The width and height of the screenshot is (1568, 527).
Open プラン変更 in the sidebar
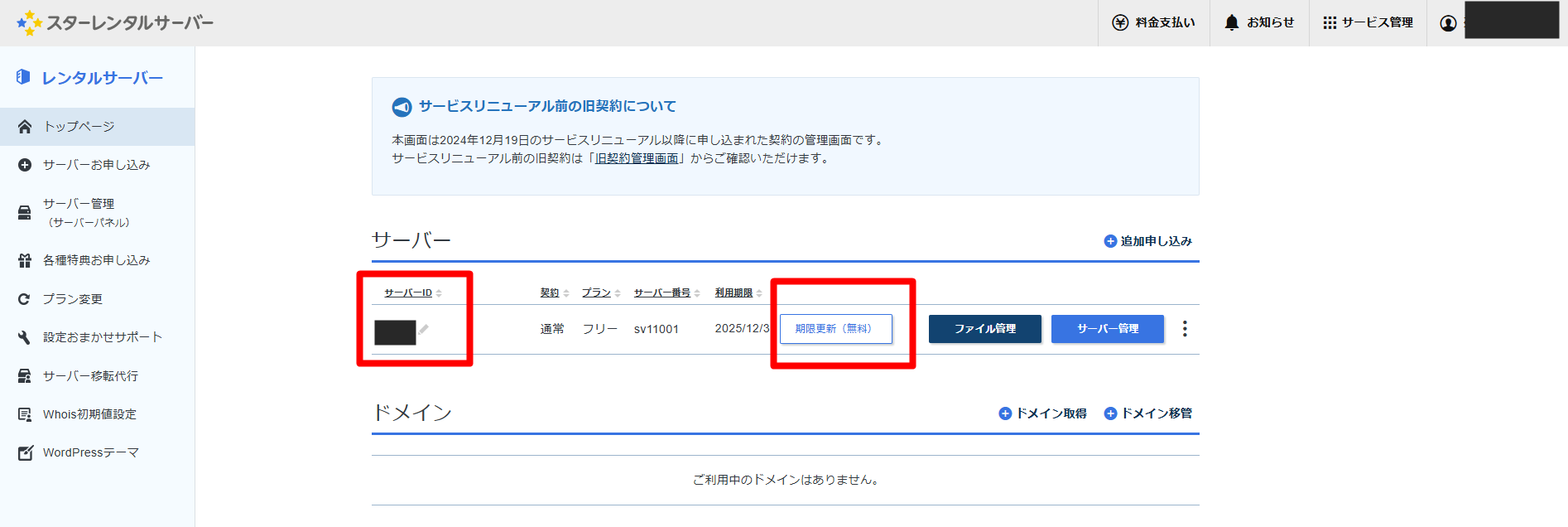point(73,299)
